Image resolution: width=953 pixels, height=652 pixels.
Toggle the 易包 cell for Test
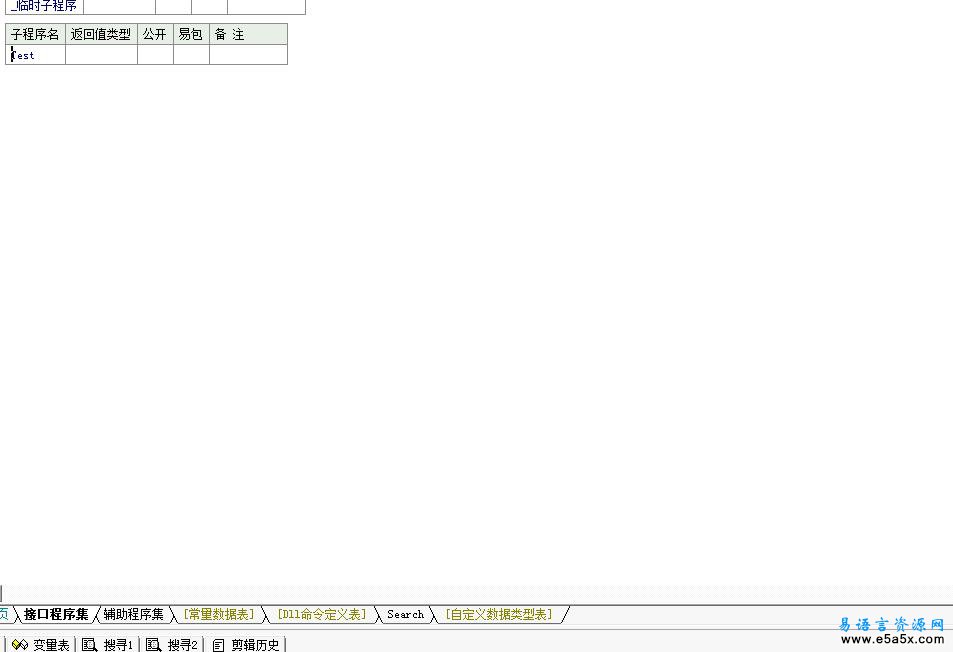click(x=191, y=55)
